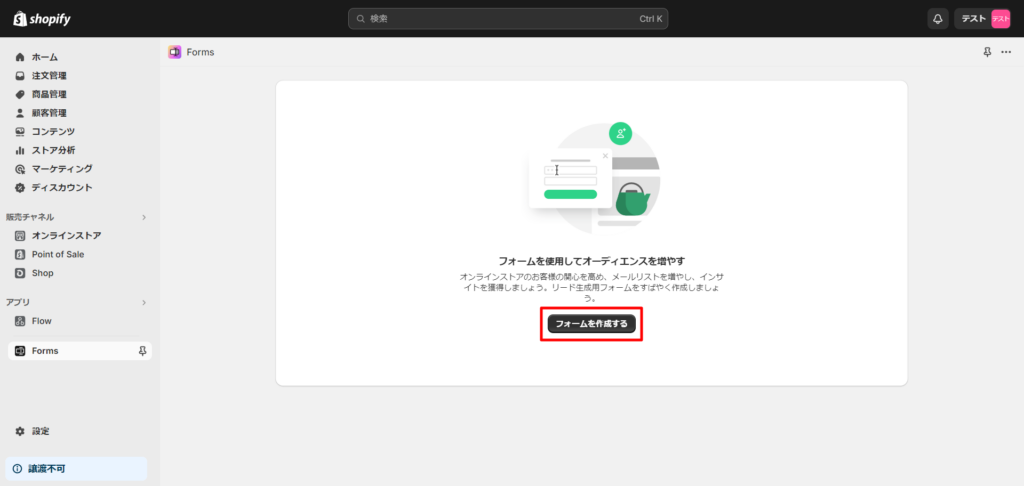Click the settings gear icon (設定)
The image size is (1024, 486).
[x=20, y=431]
